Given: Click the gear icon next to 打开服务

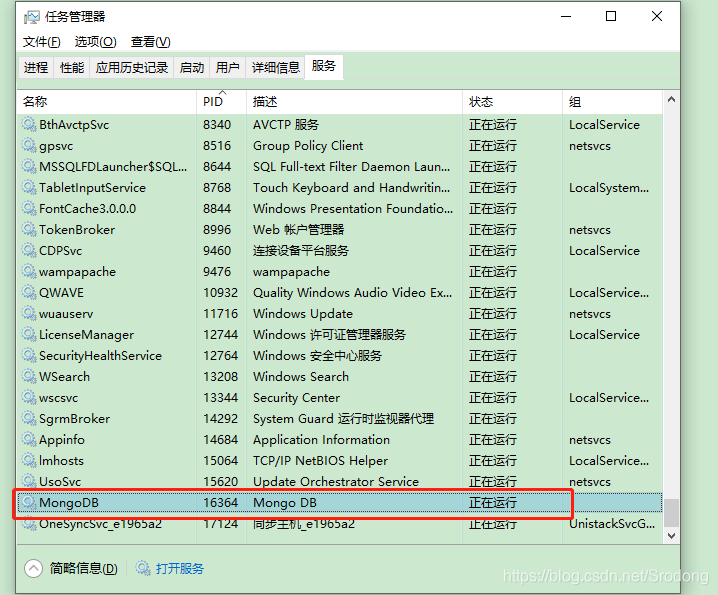Looking at the screenshot, I should coord(142,568).
